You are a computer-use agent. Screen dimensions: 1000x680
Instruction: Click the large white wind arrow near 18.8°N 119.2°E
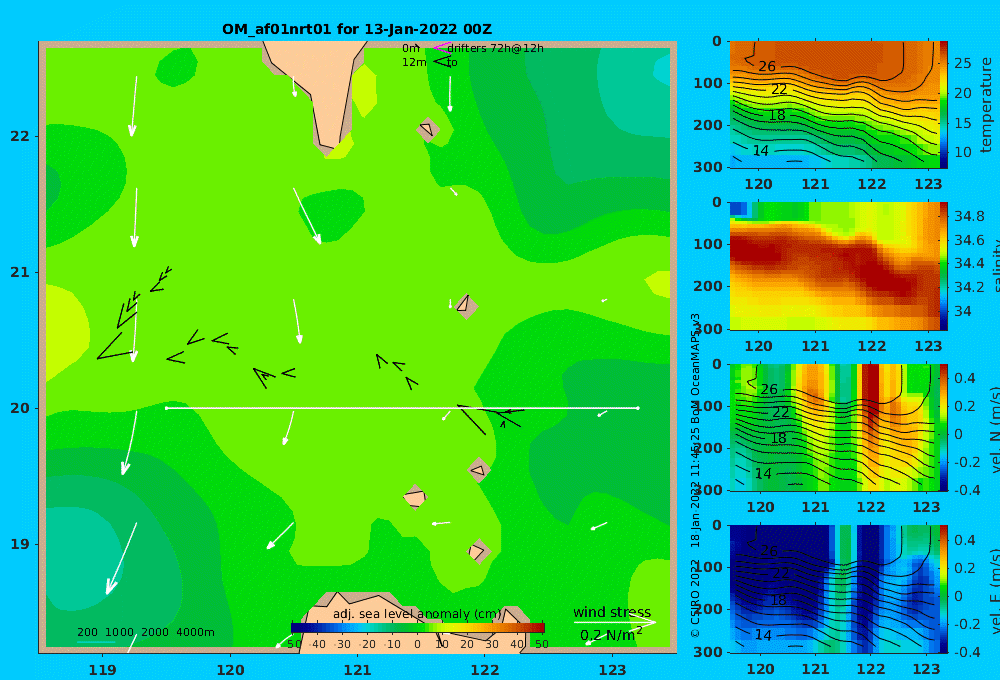121,559
